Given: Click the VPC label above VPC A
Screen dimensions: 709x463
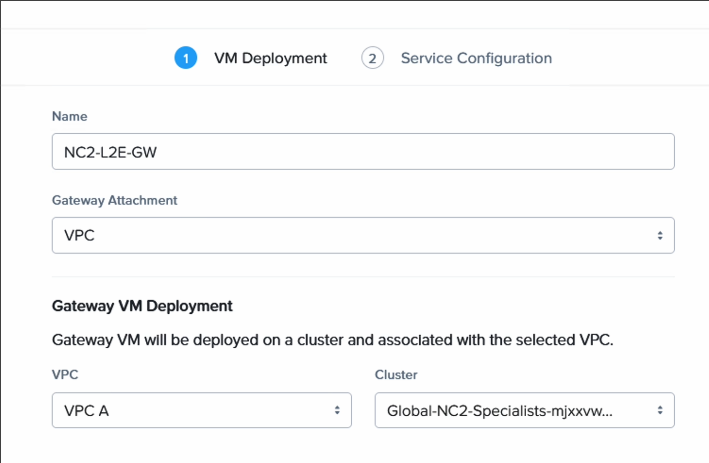Looking at the screenshot, I should (65, 375).
